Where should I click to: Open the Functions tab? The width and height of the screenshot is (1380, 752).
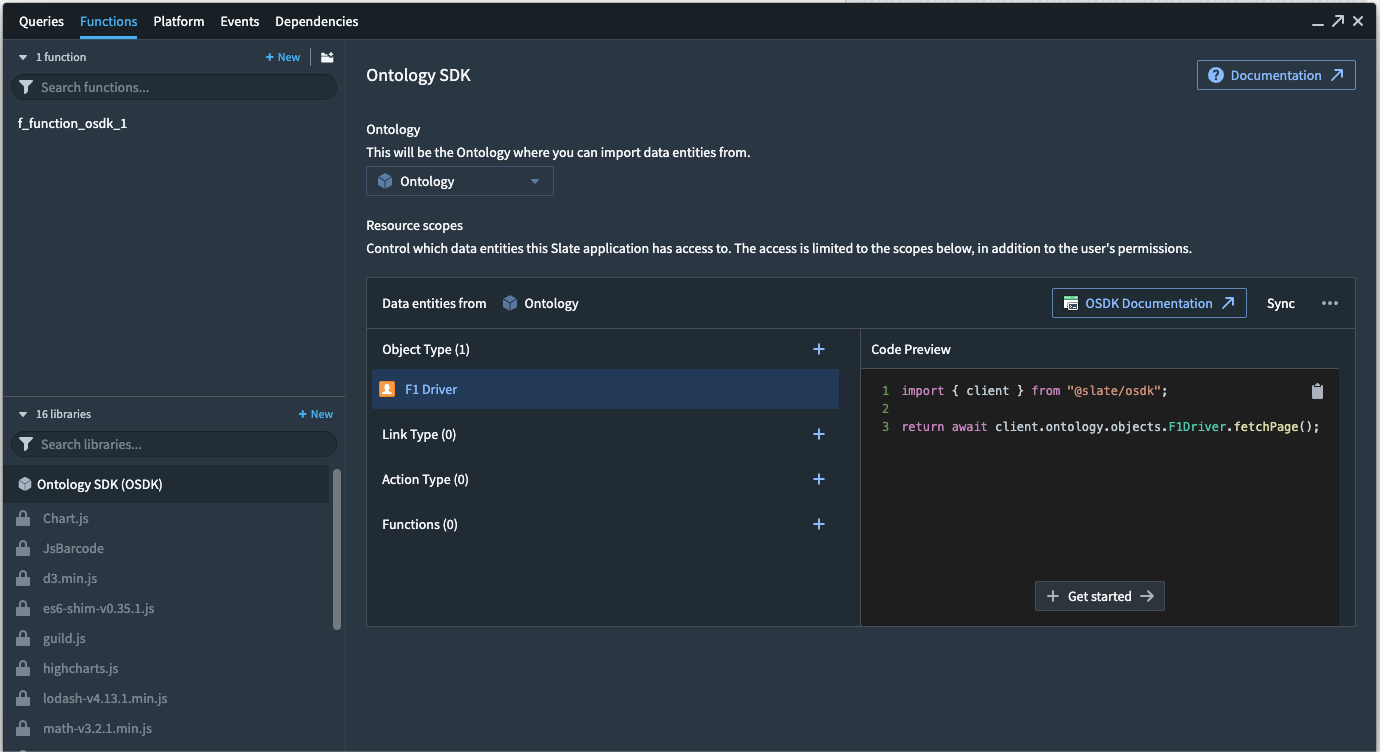tap(109, 21)
